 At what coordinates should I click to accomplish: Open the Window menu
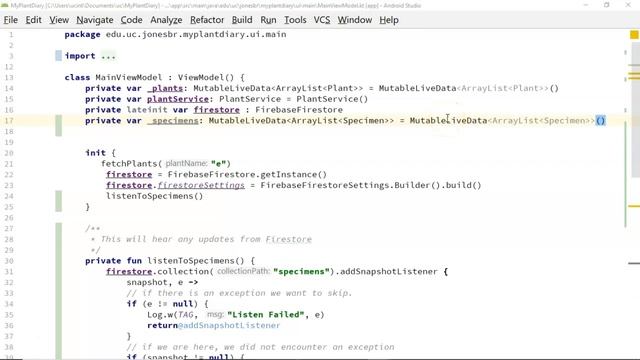tap(355, 20)
